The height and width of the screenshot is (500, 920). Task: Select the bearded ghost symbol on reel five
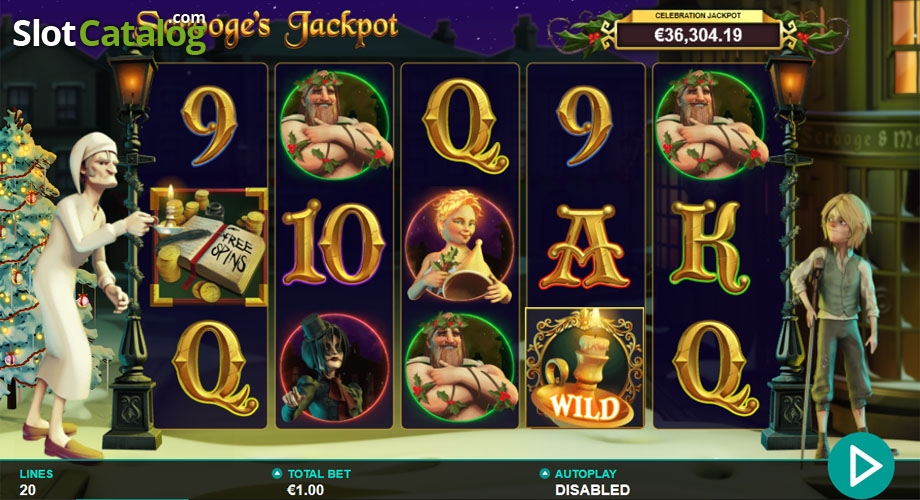point(711,124)
